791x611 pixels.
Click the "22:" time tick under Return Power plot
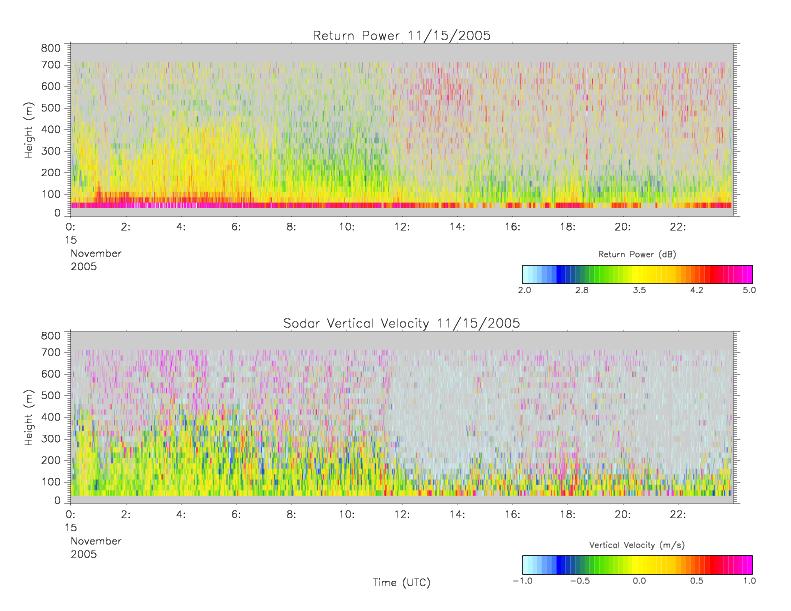tap(677, 227)
